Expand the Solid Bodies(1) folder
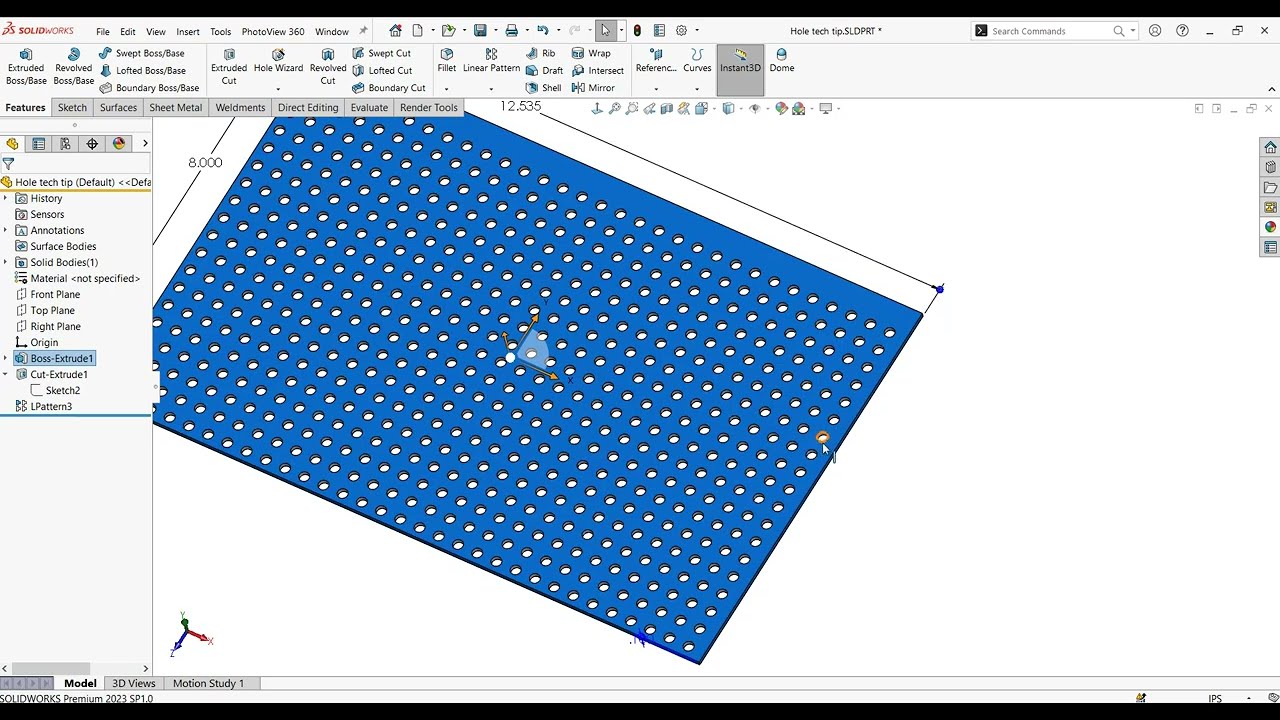Viewport: 1280px width, 720px height. coord(6,263)
